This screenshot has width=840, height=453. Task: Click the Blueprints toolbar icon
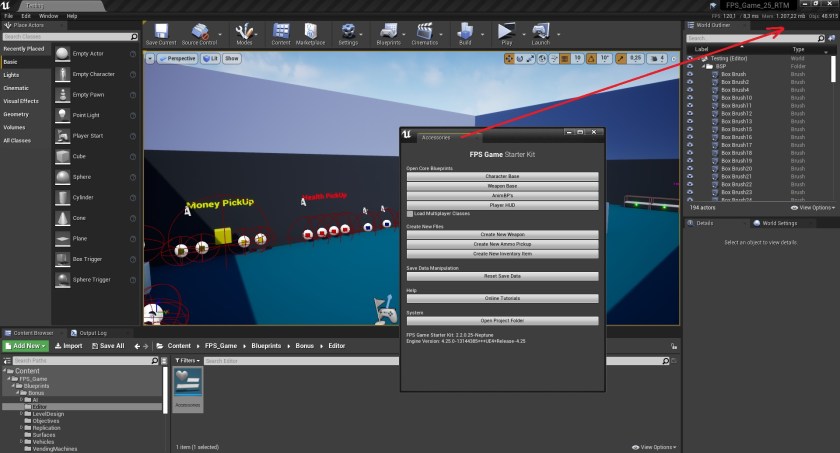(388, 34)
